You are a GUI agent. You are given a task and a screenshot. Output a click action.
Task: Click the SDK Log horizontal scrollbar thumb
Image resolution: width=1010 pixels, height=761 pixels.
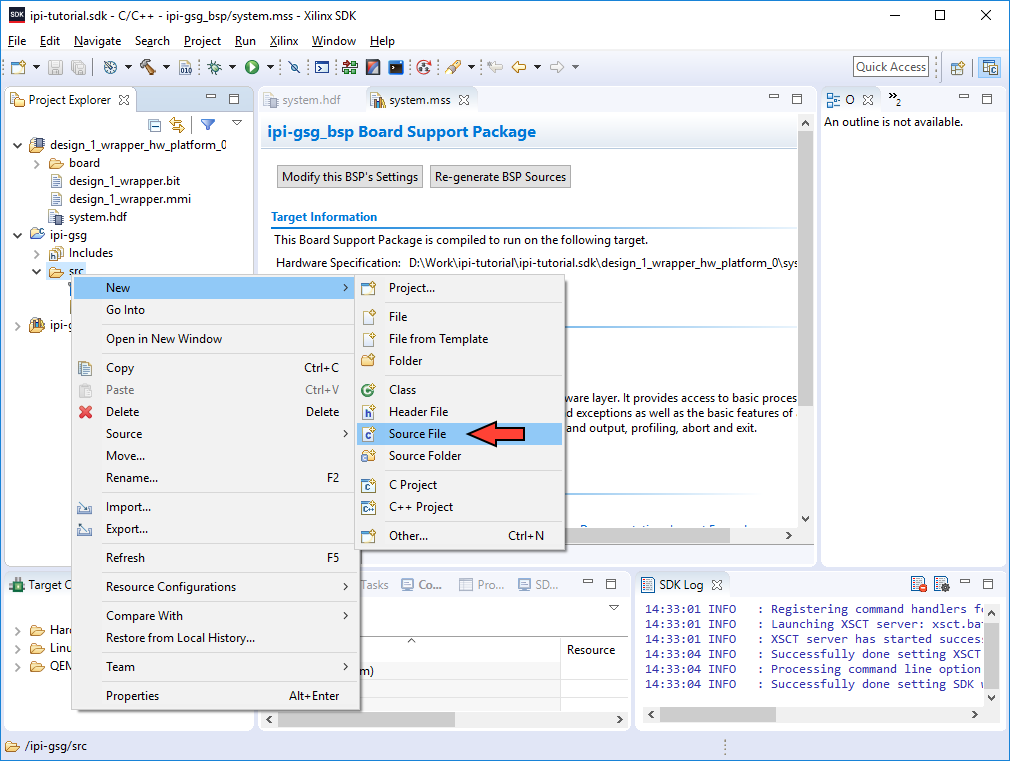coord(718,714)
